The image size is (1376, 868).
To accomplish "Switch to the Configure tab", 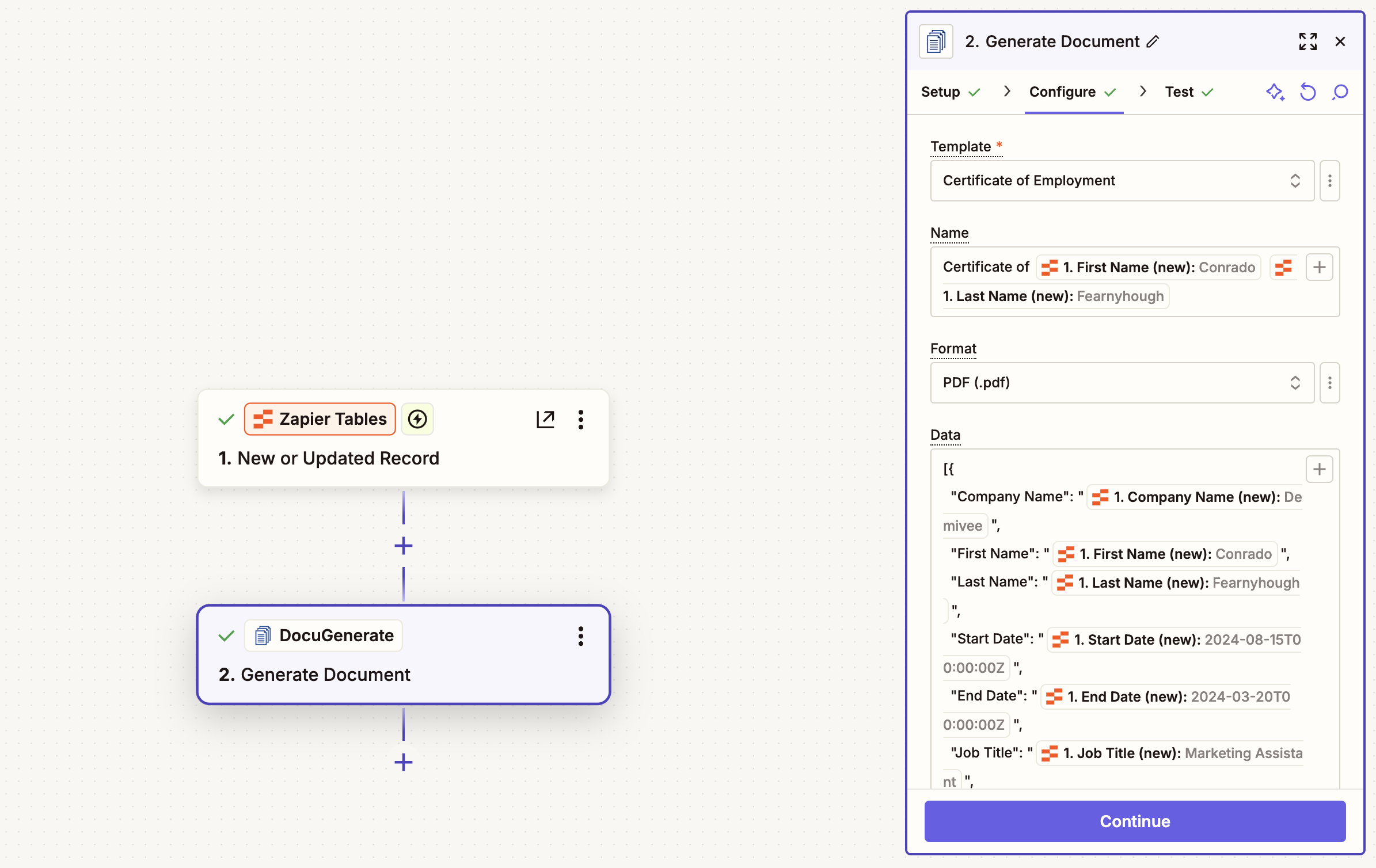I will [1073, 92].
